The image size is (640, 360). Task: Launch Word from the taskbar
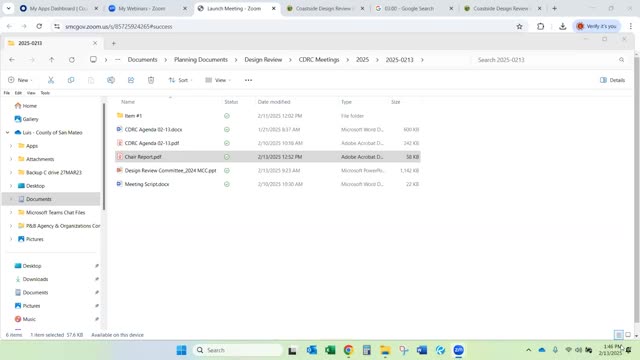coord(422,350)
